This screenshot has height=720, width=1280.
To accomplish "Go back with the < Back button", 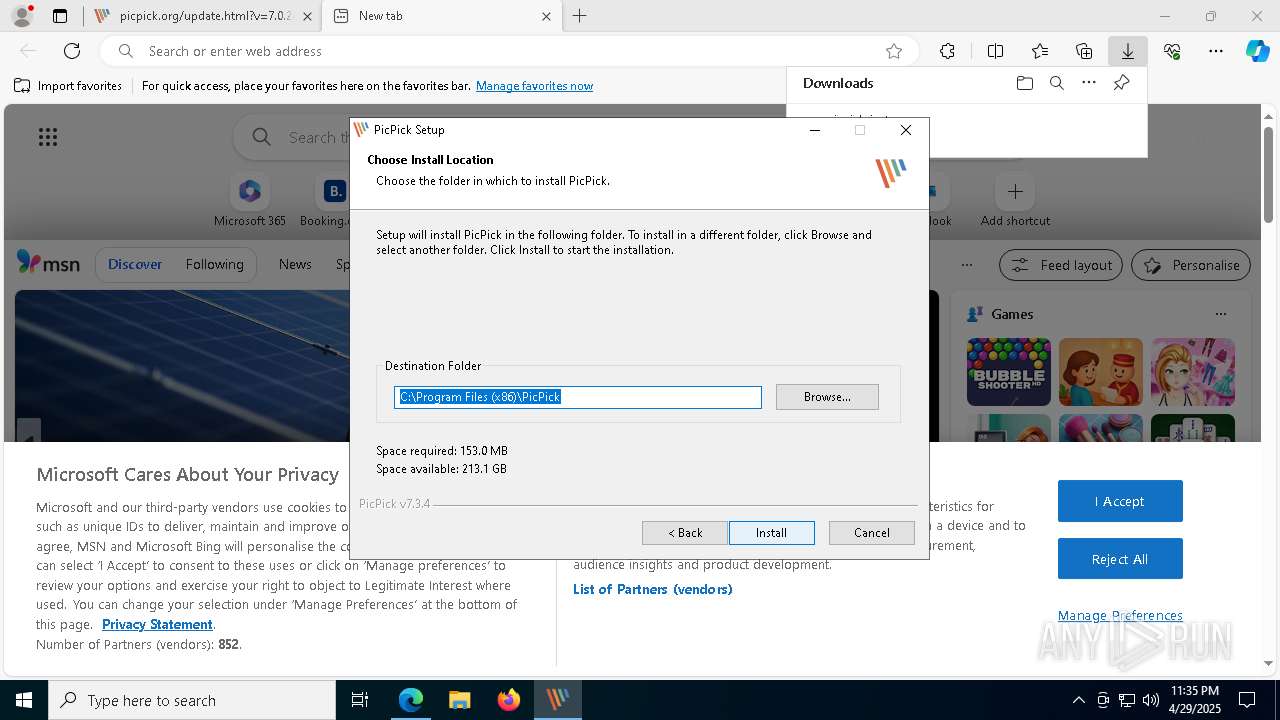I will (x=685, y=533).
